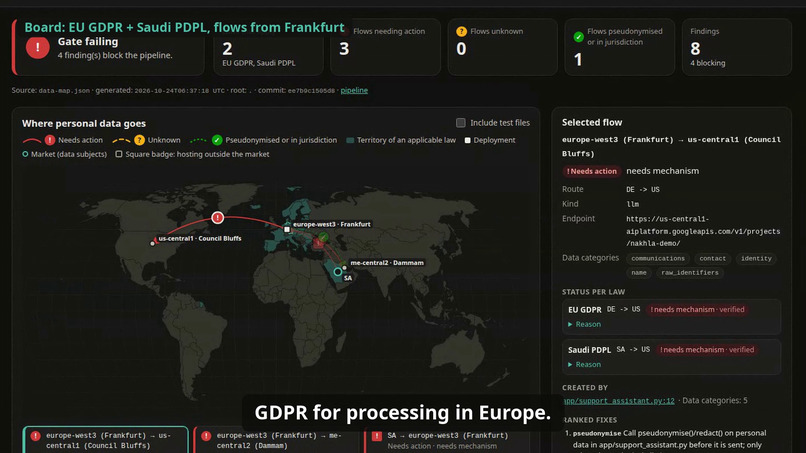Click the Market data subjects circle icon
The image size is (806, 453).
point(25,154)
